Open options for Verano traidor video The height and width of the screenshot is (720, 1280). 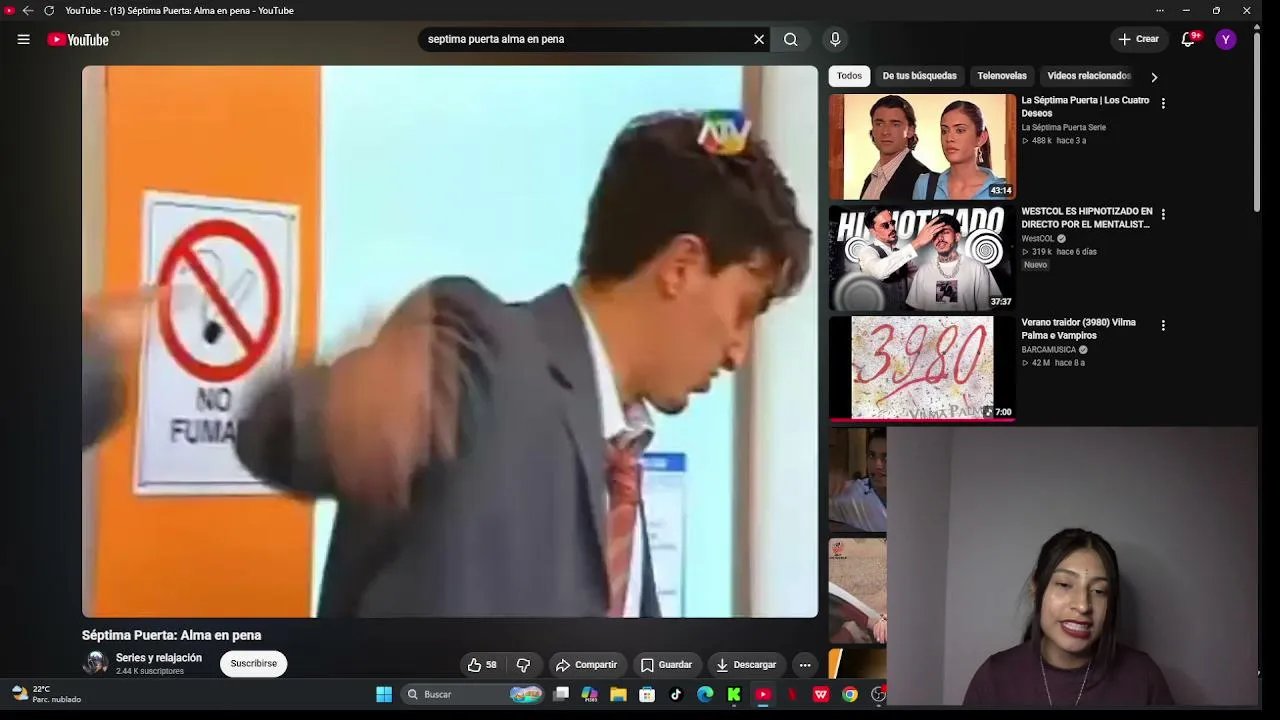(1163, 325)
